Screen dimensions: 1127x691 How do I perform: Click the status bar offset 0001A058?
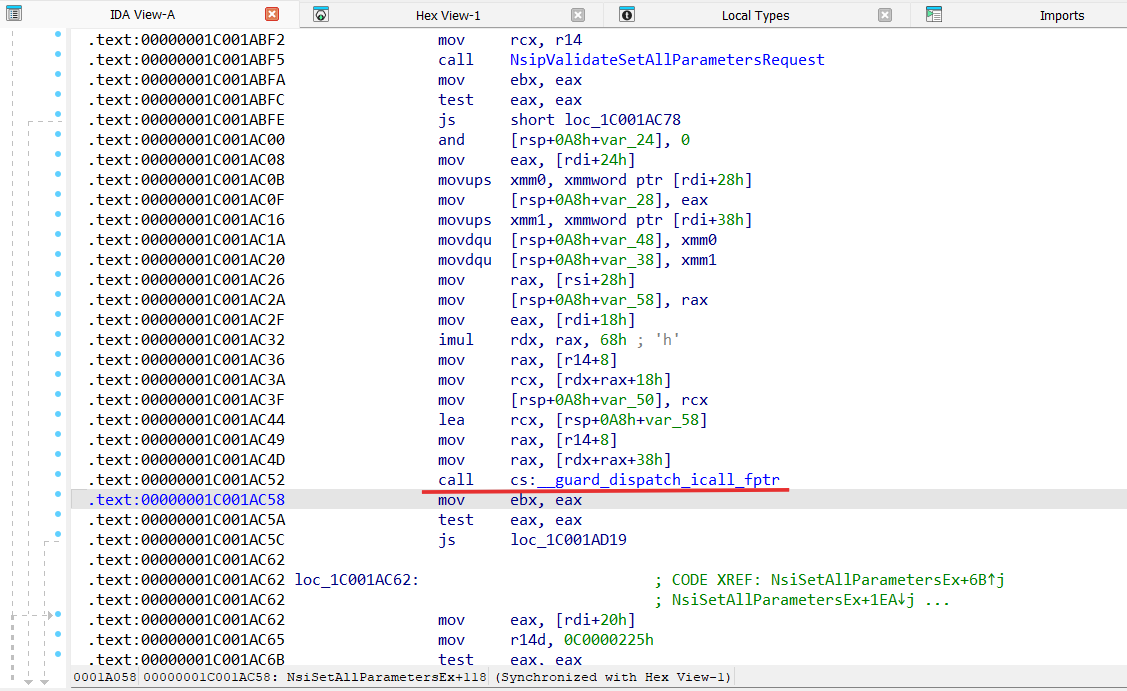pyautogui.click(x=105, y=678)
